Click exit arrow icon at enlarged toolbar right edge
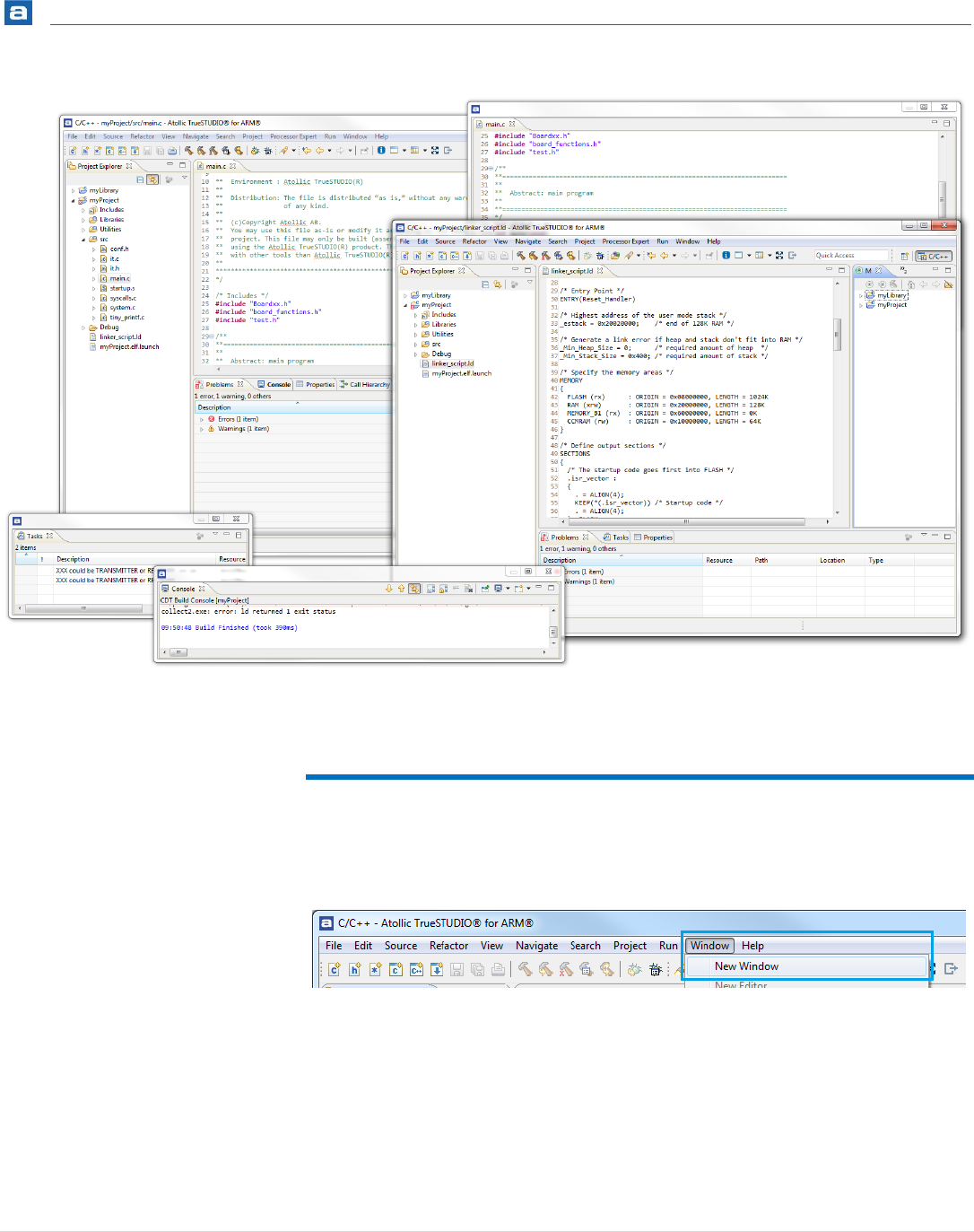974x1232 pixels. point(952,969)
